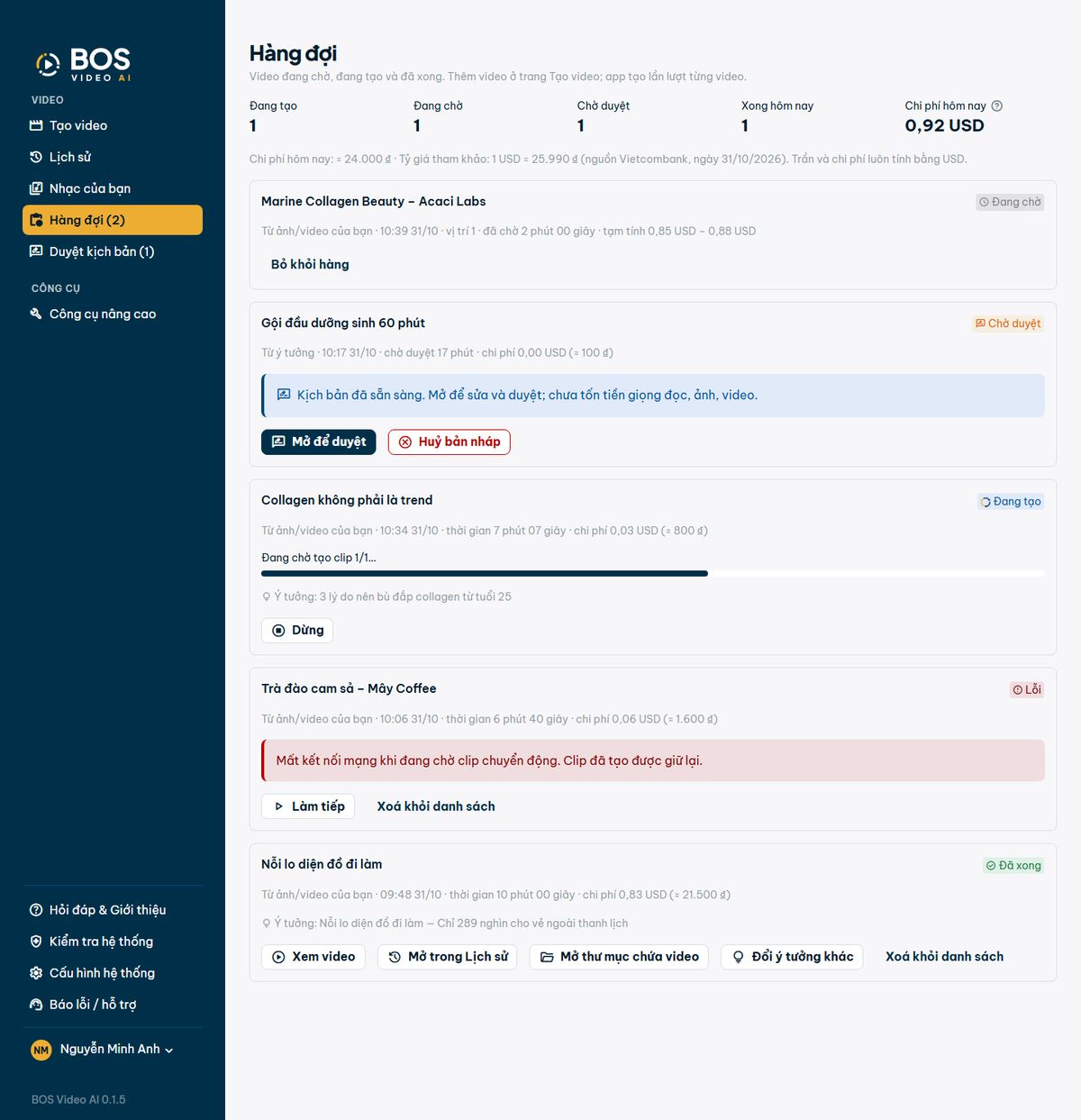Click the BOS Video AI logo
The image size is (1081, 1120).
[x=83, y=64]
